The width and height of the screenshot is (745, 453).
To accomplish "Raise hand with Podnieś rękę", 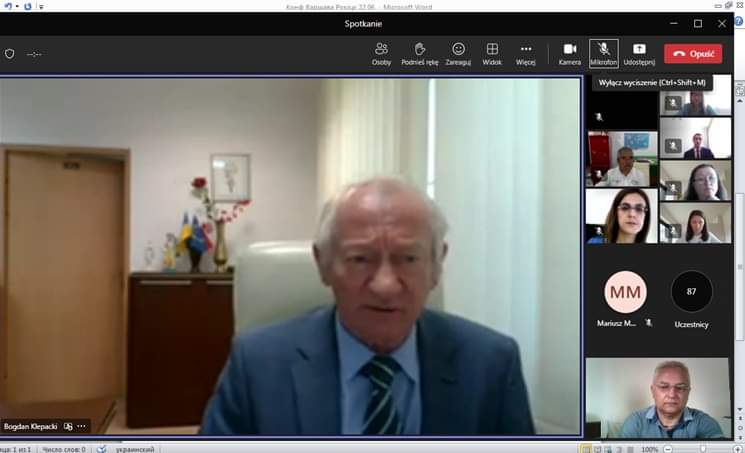I will (x=420, y=53).
